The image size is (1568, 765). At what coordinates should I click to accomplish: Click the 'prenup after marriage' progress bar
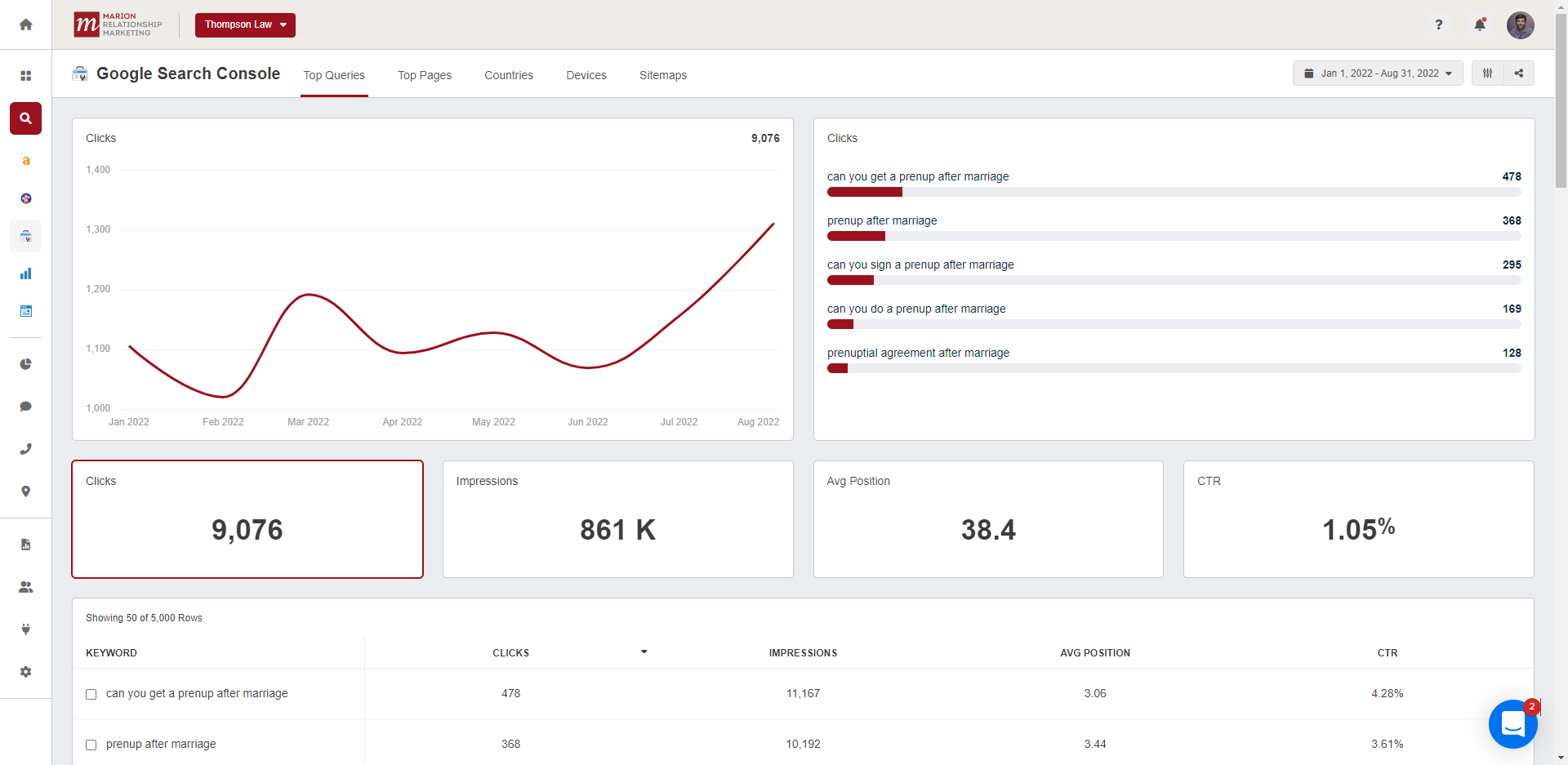1173,236
